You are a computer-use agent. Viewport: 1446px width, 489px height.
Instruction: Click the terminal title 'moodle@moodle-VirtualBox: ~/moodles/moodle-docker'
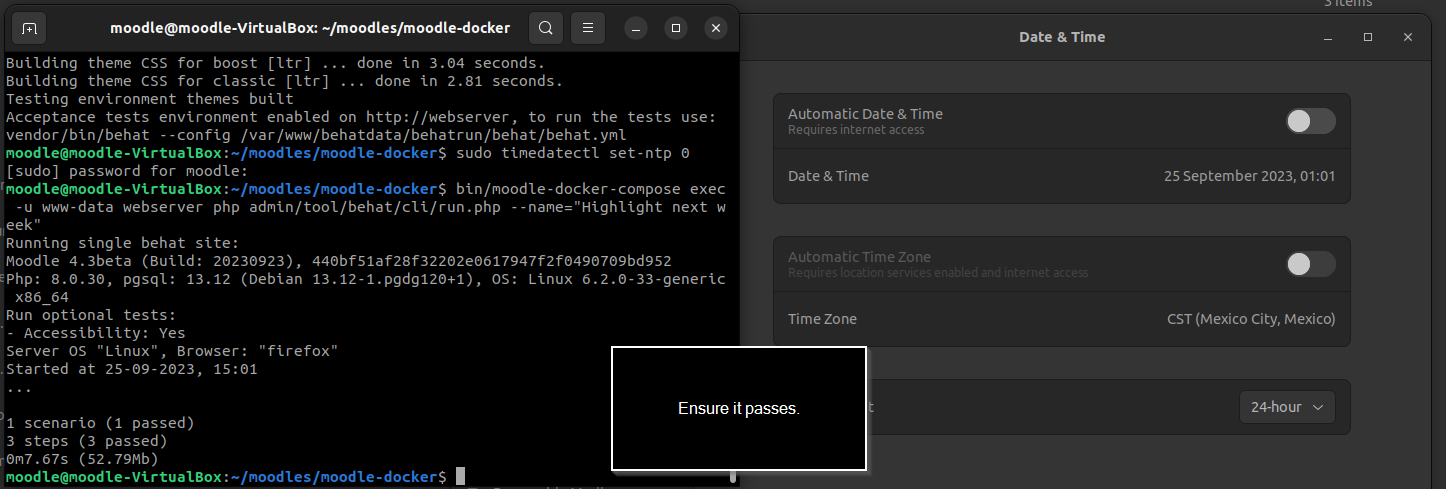click(x=310, y=28)
